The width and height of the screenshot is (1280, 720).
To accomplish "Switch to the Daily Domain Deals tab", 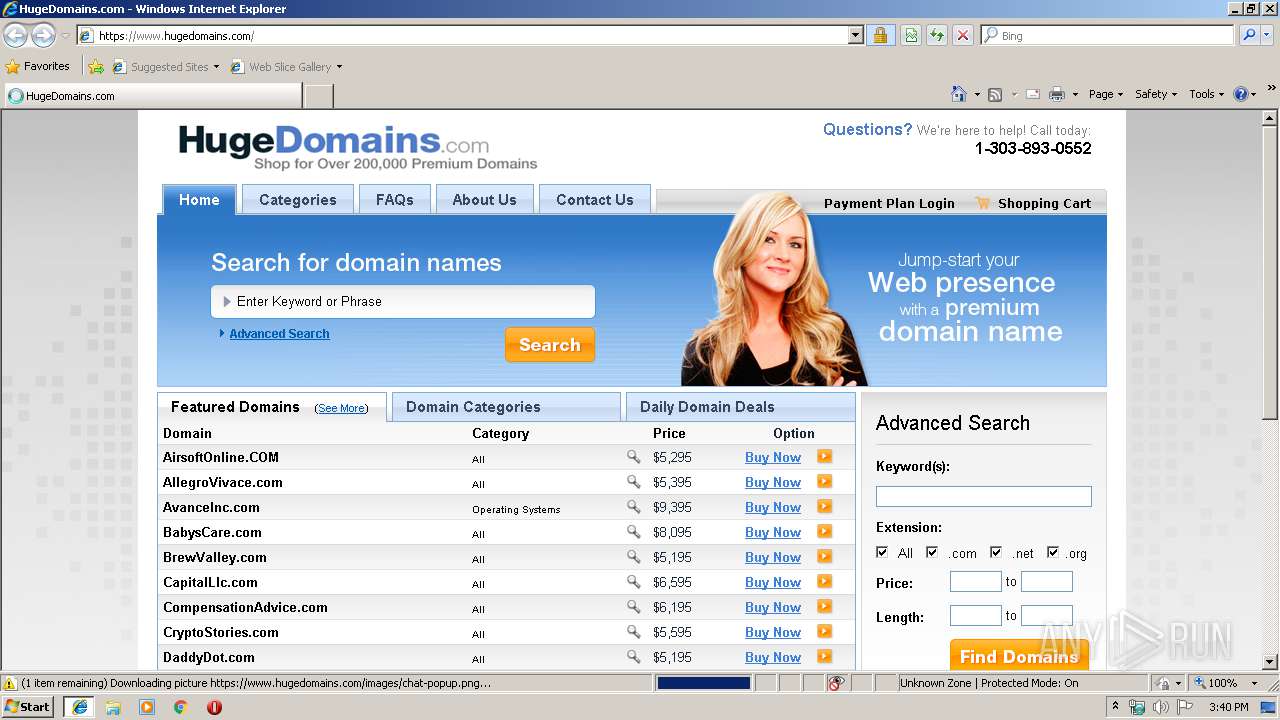I will coord(740,406).
